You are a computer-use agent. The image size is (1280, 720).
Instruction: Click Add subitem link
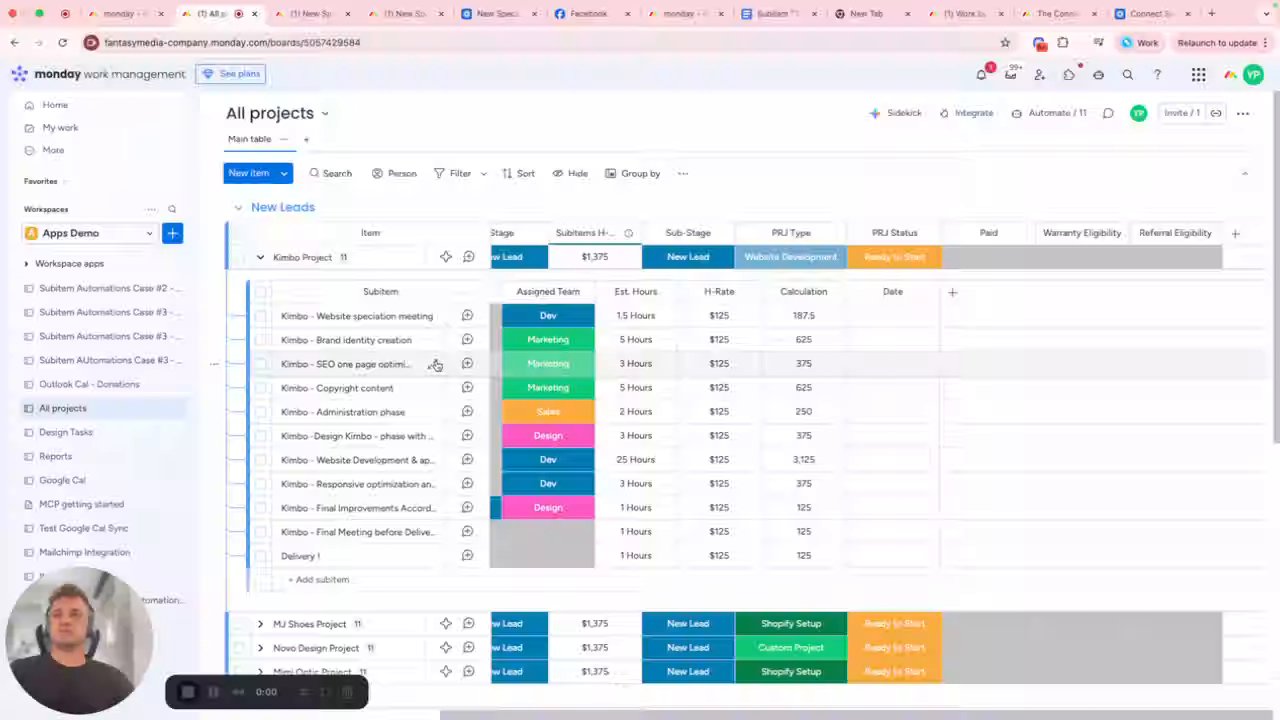319,580
